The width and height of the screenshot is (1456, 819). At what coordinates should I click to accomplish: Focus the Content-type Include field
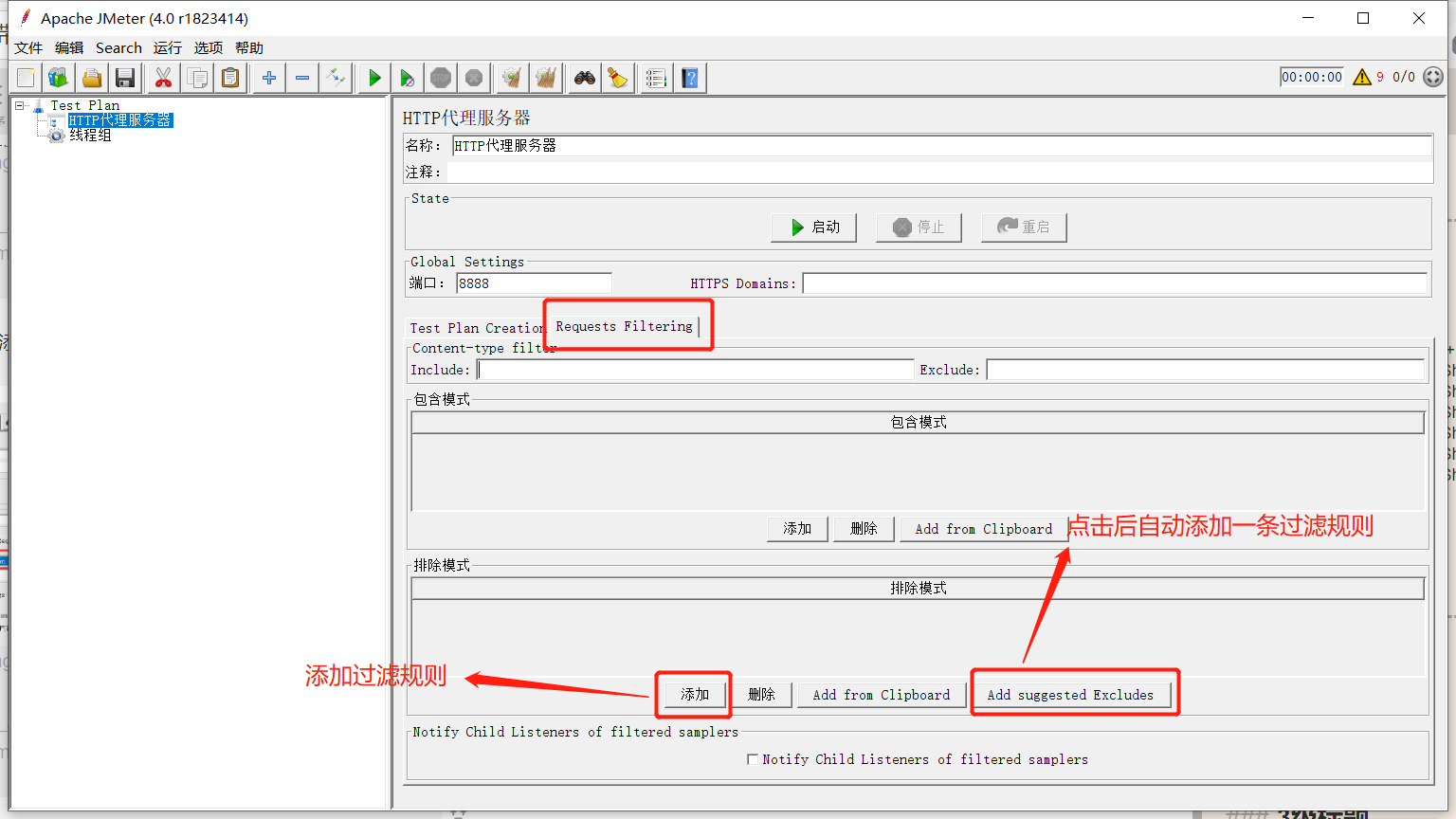coord(695,370)
